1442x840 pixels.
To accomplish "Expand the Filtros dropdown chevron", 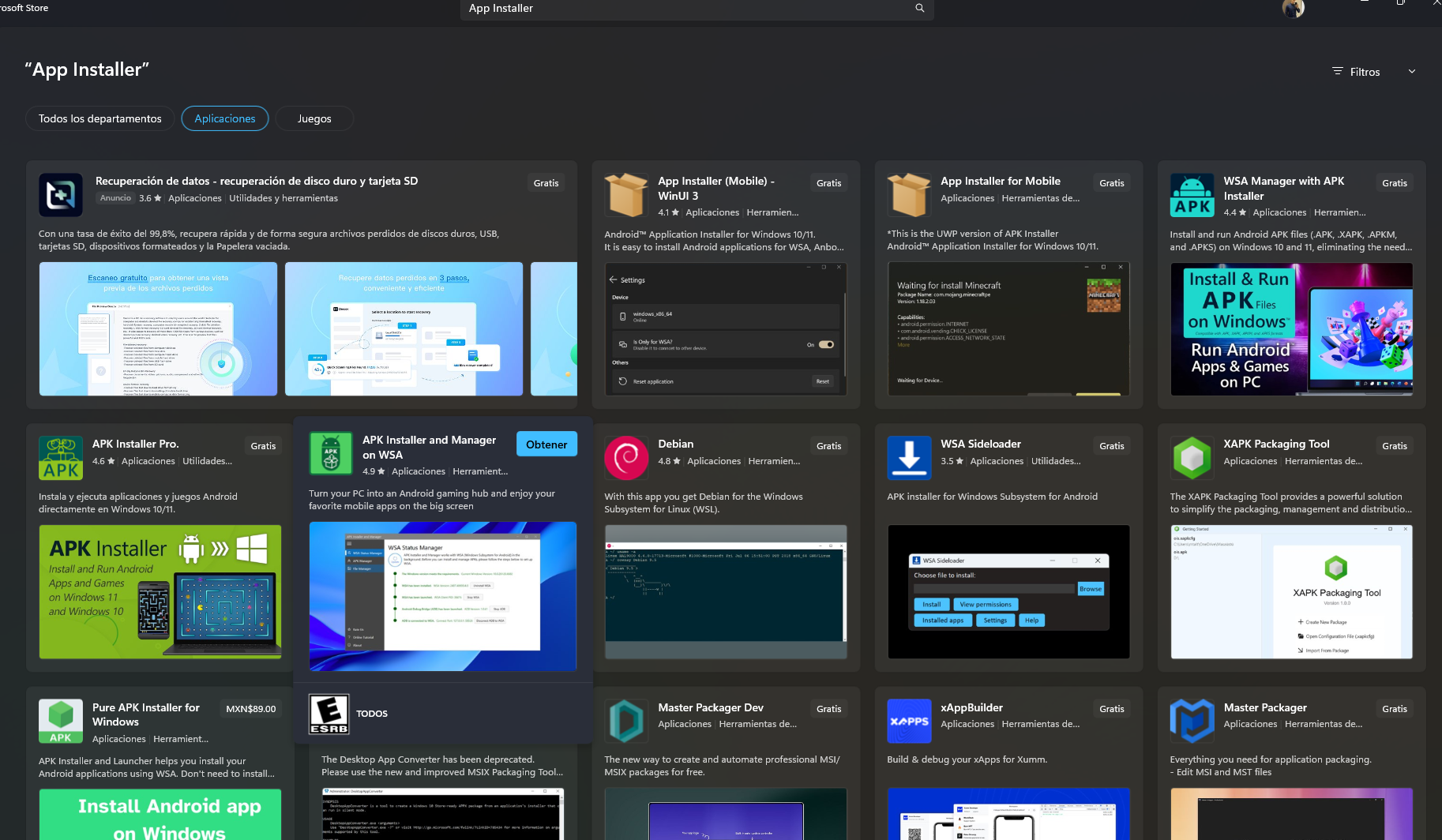I will (x=1412, y=72).
